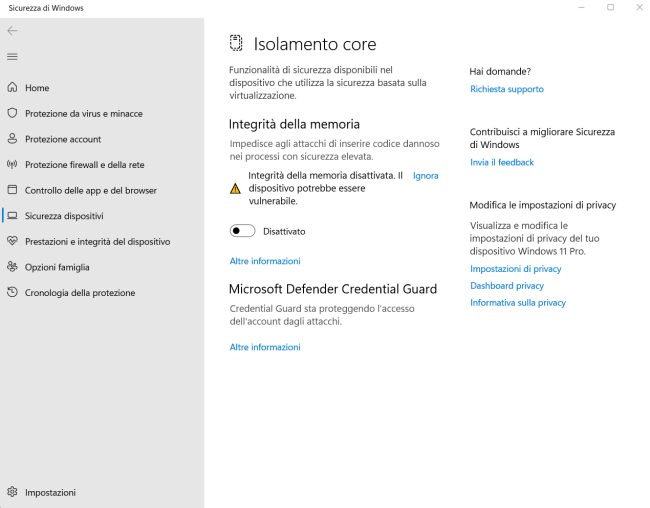The width and height of the screenshot is (650, 508).
Task: Open the Informativa sulla privacy link
Action: click(518, 303)
